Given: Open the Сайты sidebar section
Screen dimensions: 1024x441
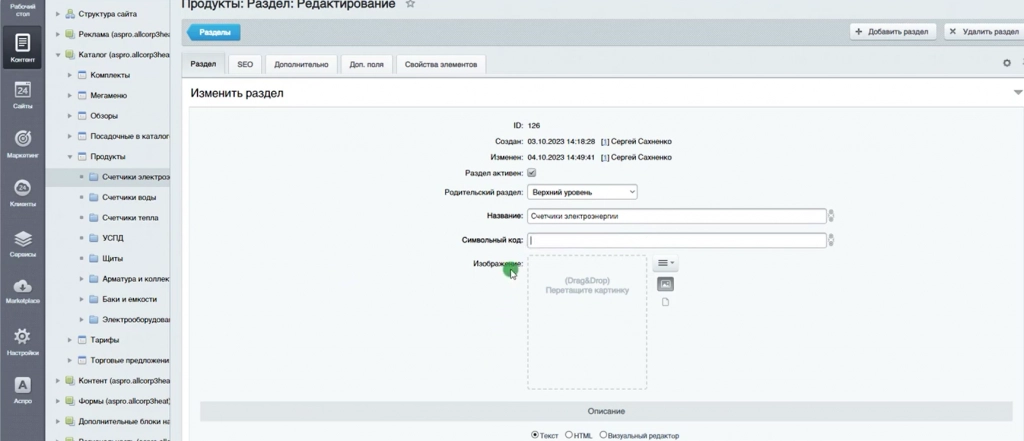Looking at the screenshot, I should coord(22,94).
